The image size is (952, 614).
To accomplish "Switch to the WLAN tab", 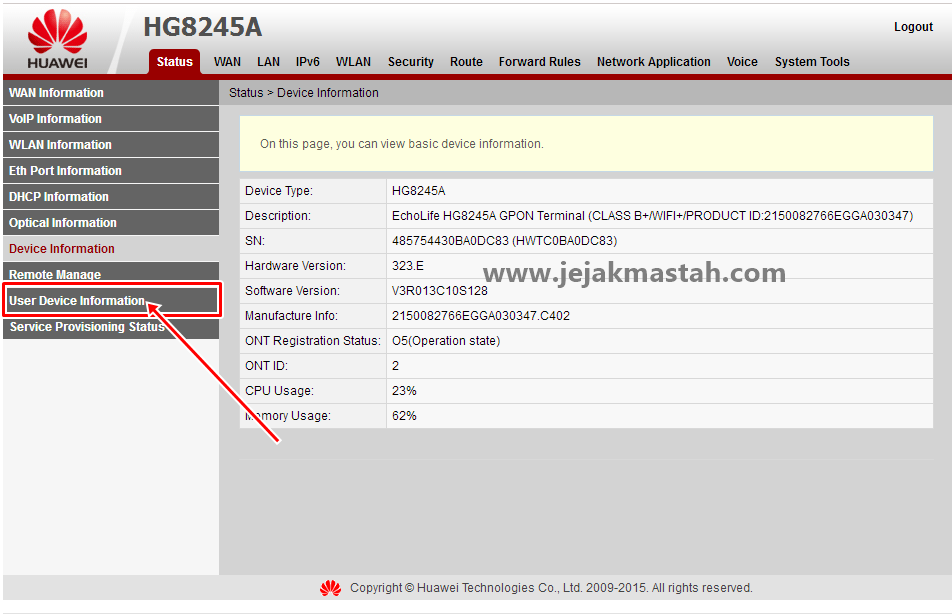I will [353, 61].
